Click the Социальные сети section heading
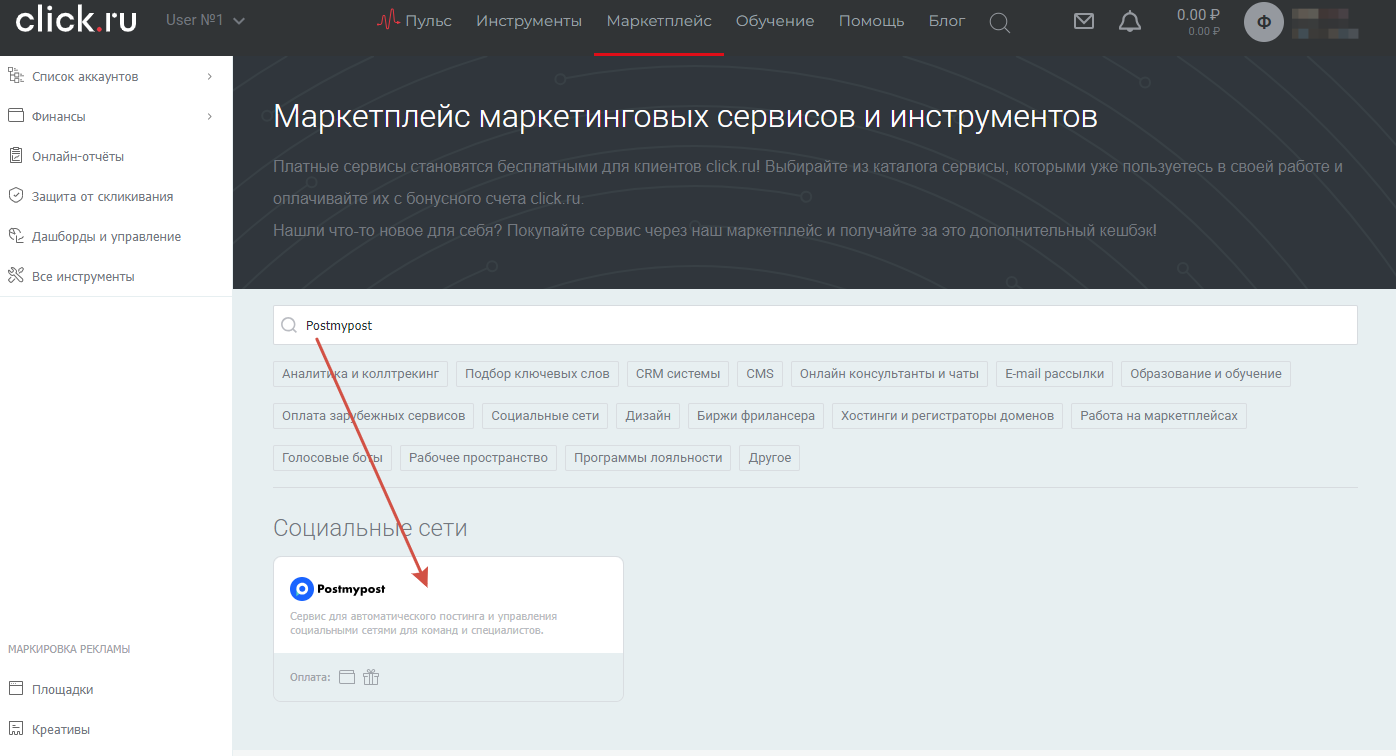The width and height of the screenshot is (1396, 756). tap(370, 528)
